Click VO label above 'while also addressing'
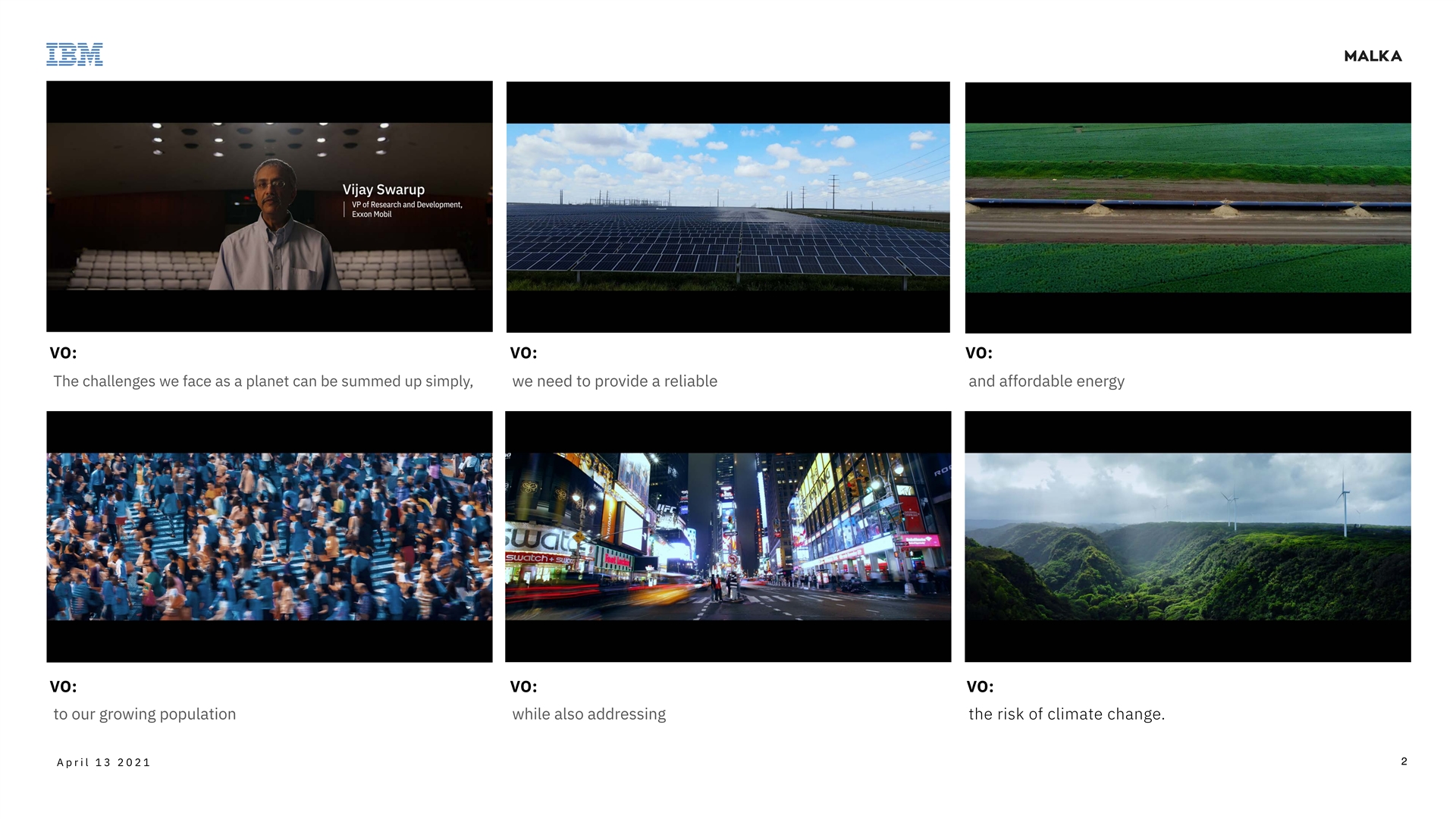 pos(523,687)
